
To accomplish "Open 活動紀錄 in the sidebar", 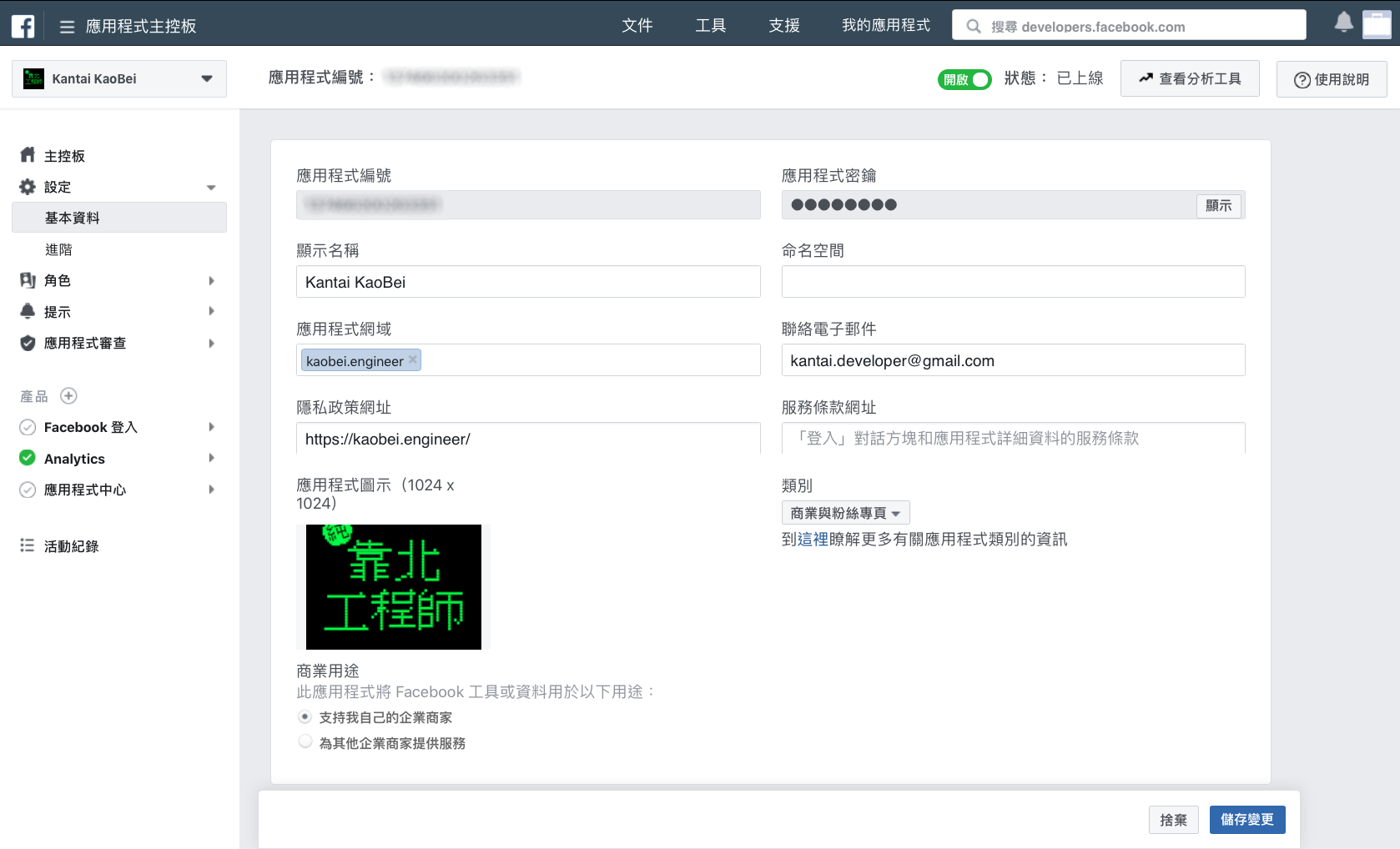I will 71,546.
